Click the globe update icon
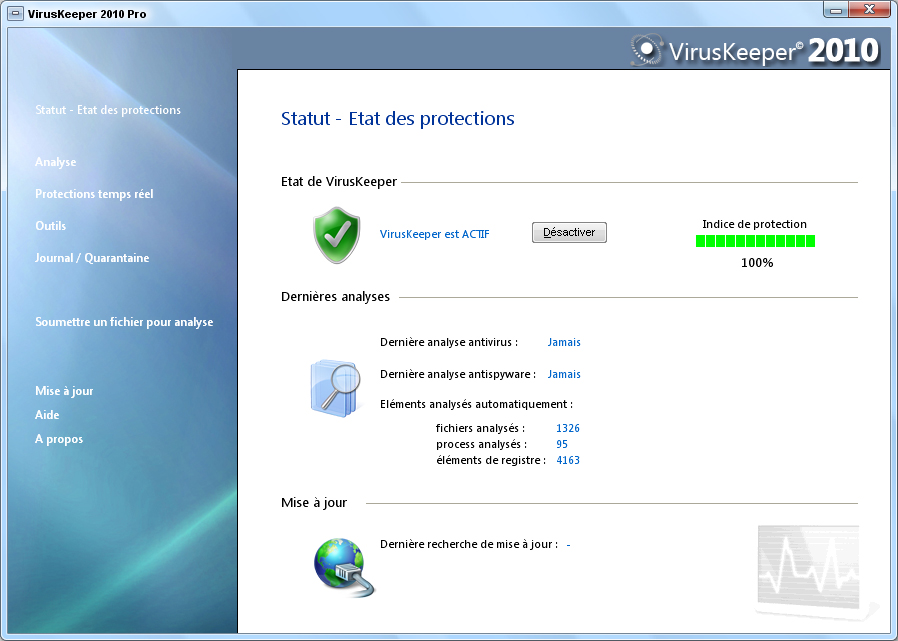 (x=344, y=567)
